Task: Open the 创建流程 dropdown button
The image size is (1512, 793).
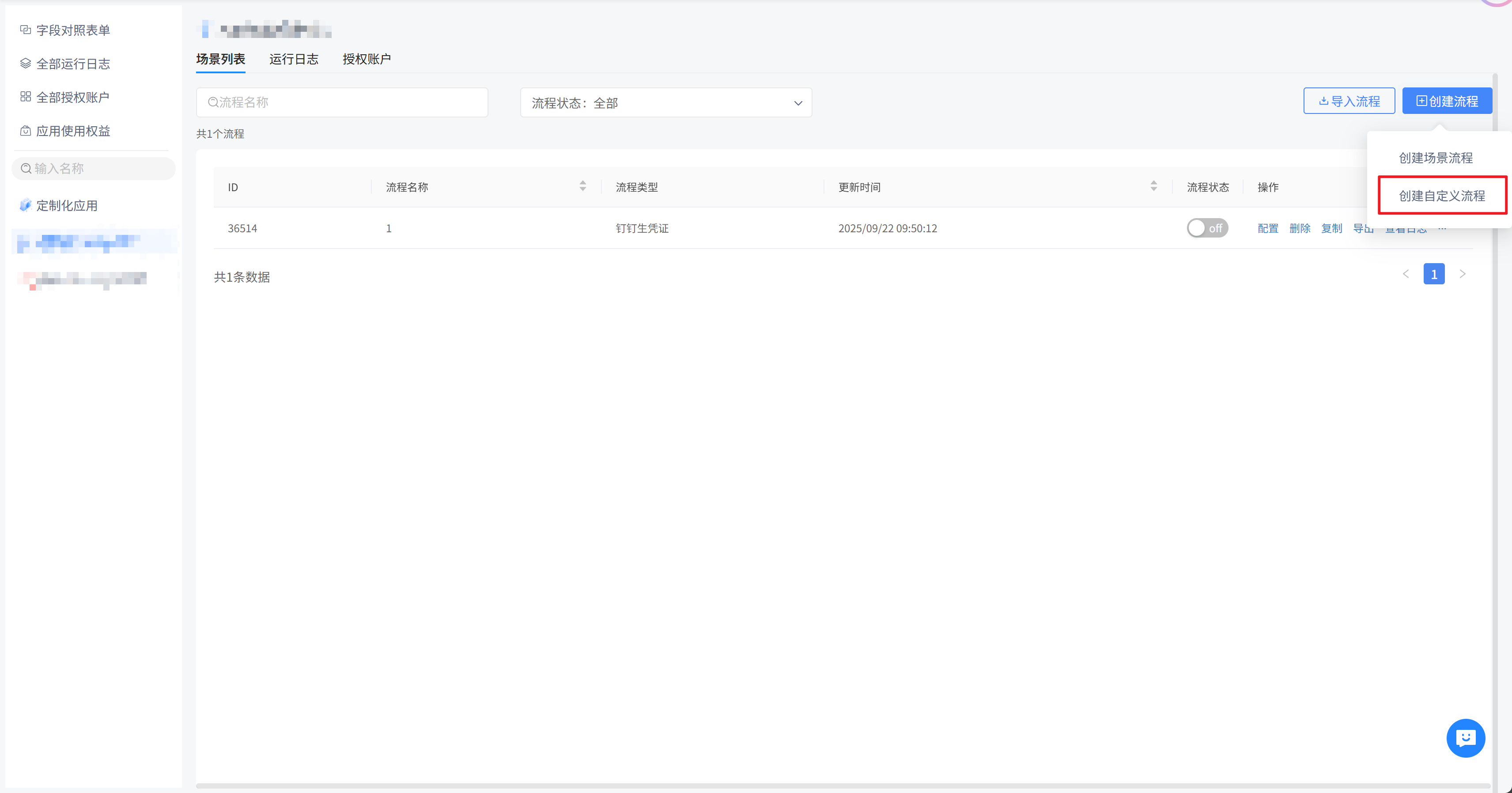Action: (x=1447, y=101)
